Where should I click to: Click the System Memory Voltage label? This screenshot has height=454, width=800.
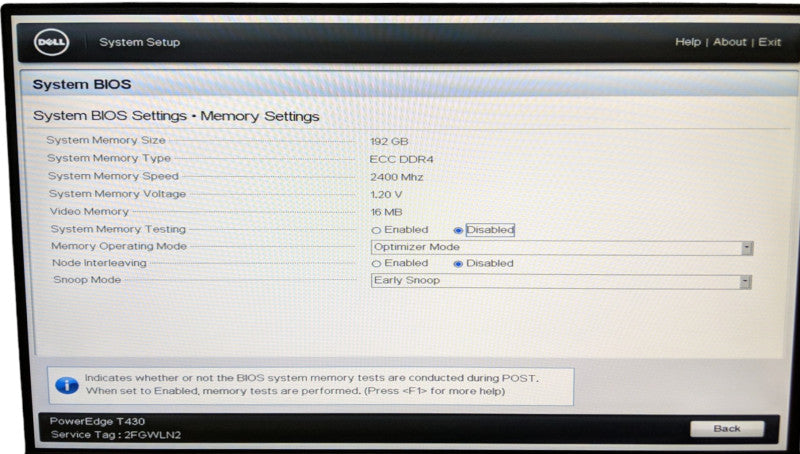click(117, 194)
